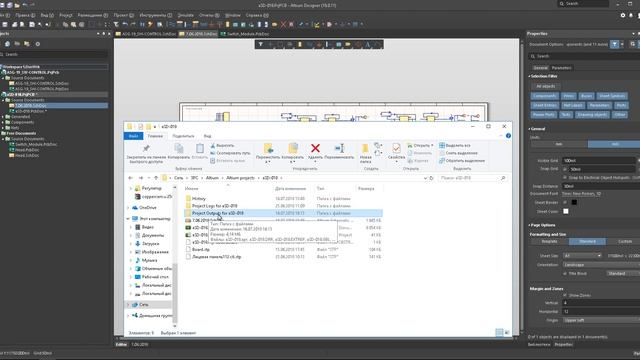This screenshot has height=360, width=640.
Task: Open Справка help menu in Altium
Action: (x=257, y=15)
